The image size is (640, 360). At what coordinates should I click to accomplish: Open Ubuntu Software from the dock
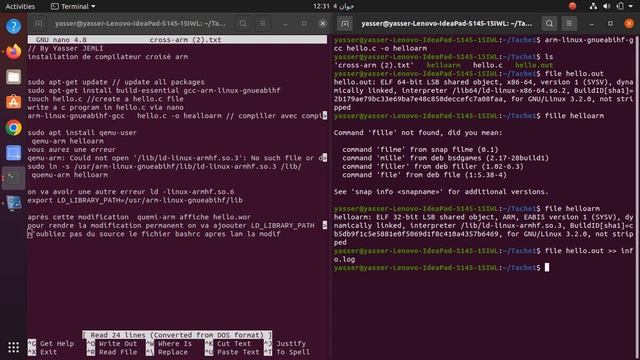pos(13,102)
